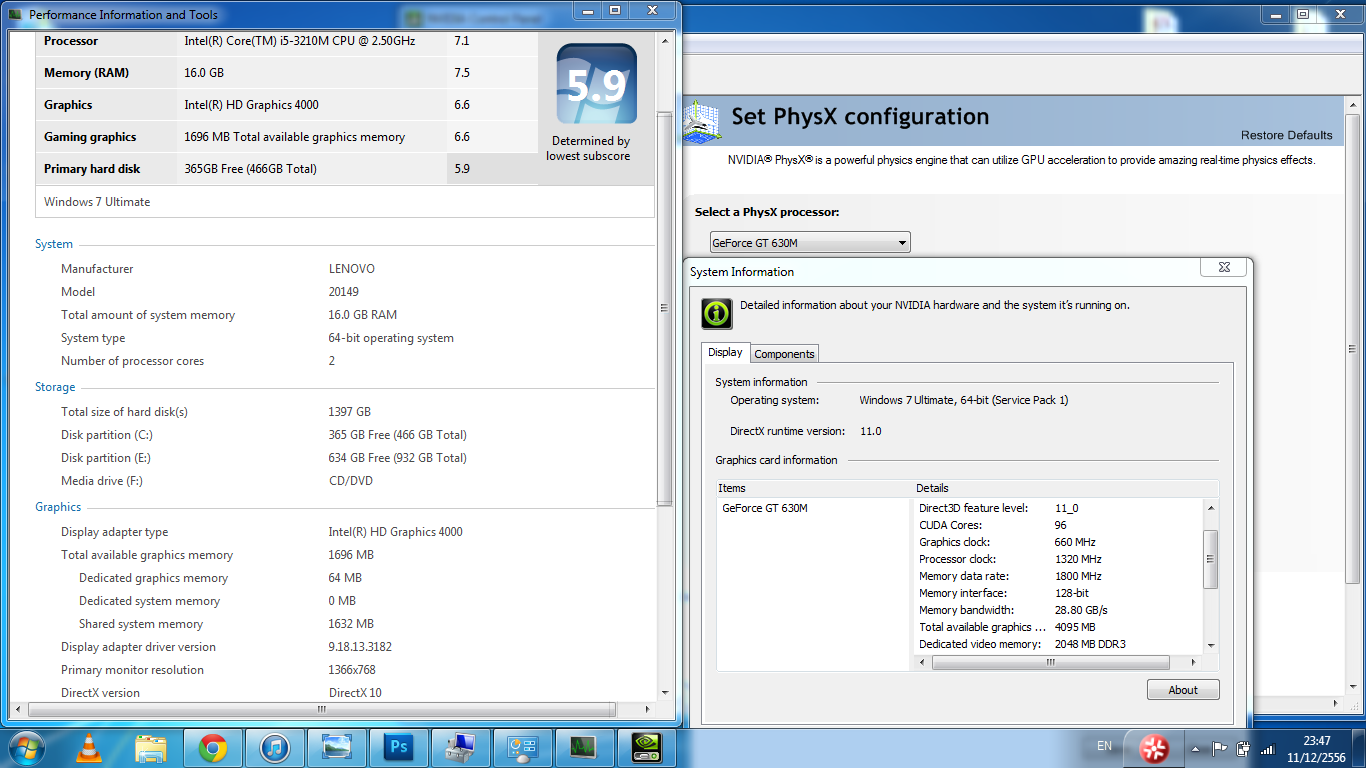This screenshot has width=1366, height=768.
Task: Click the Graphics clock detail row
Action: click(x=1058, y=542)
